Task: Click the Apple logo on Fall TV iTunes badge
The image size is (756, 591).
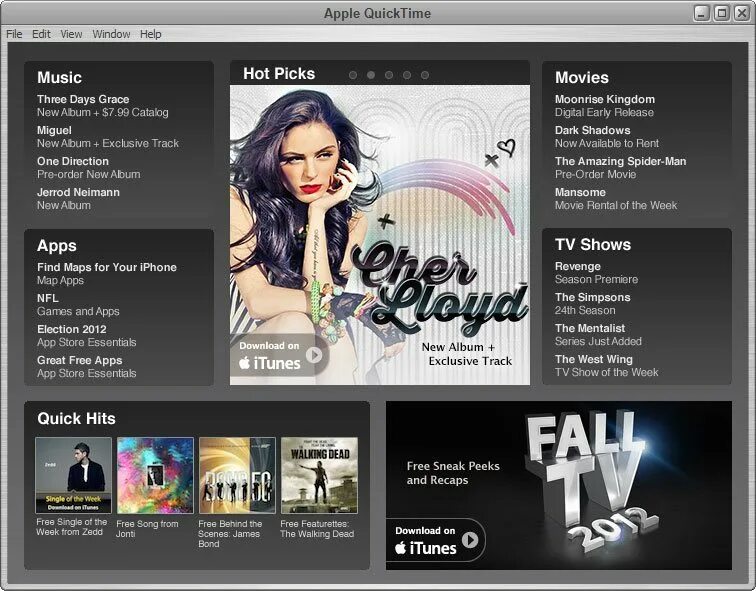Action: 400,547
